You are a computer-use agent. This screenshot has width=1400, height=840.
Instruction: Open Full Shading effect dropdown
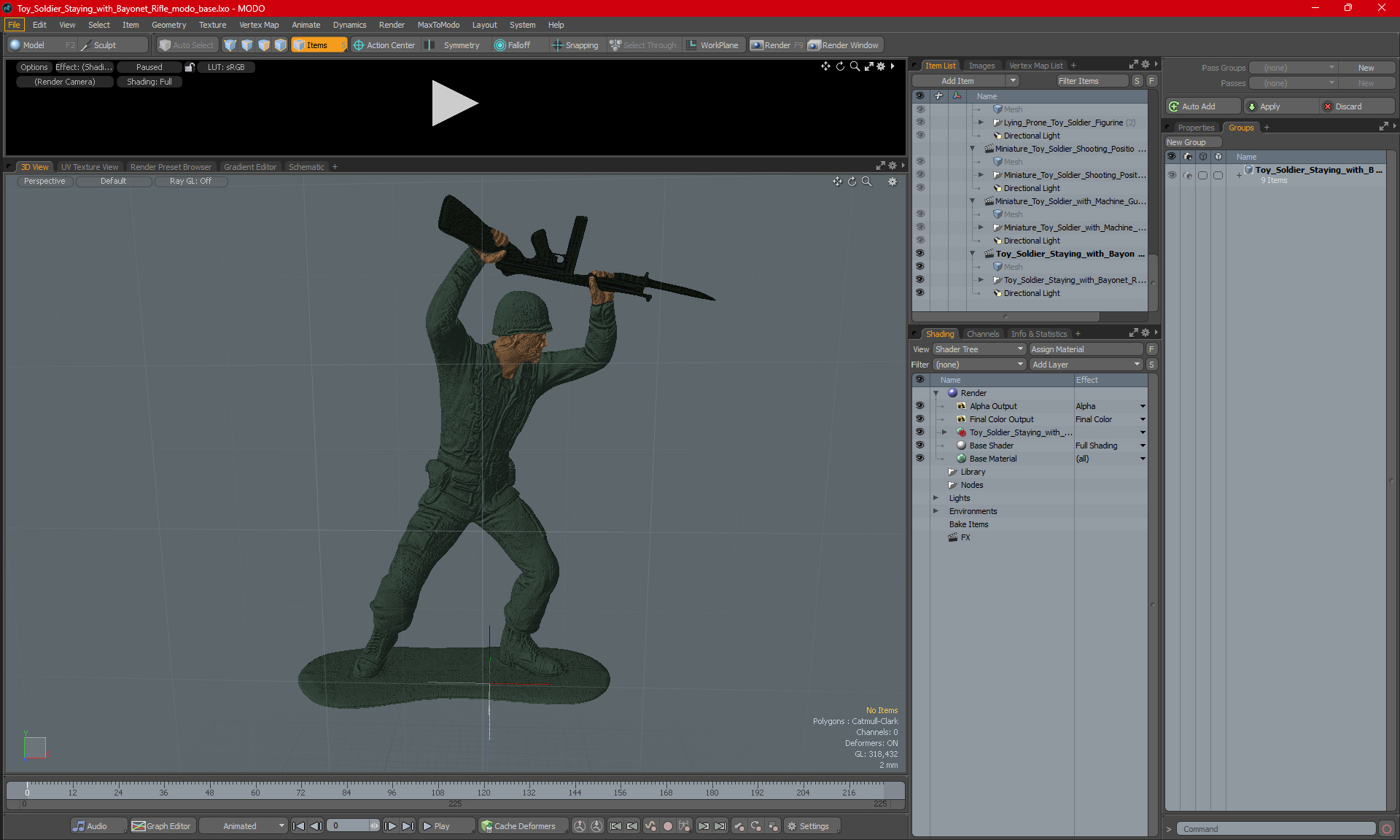click(1143, 446)
